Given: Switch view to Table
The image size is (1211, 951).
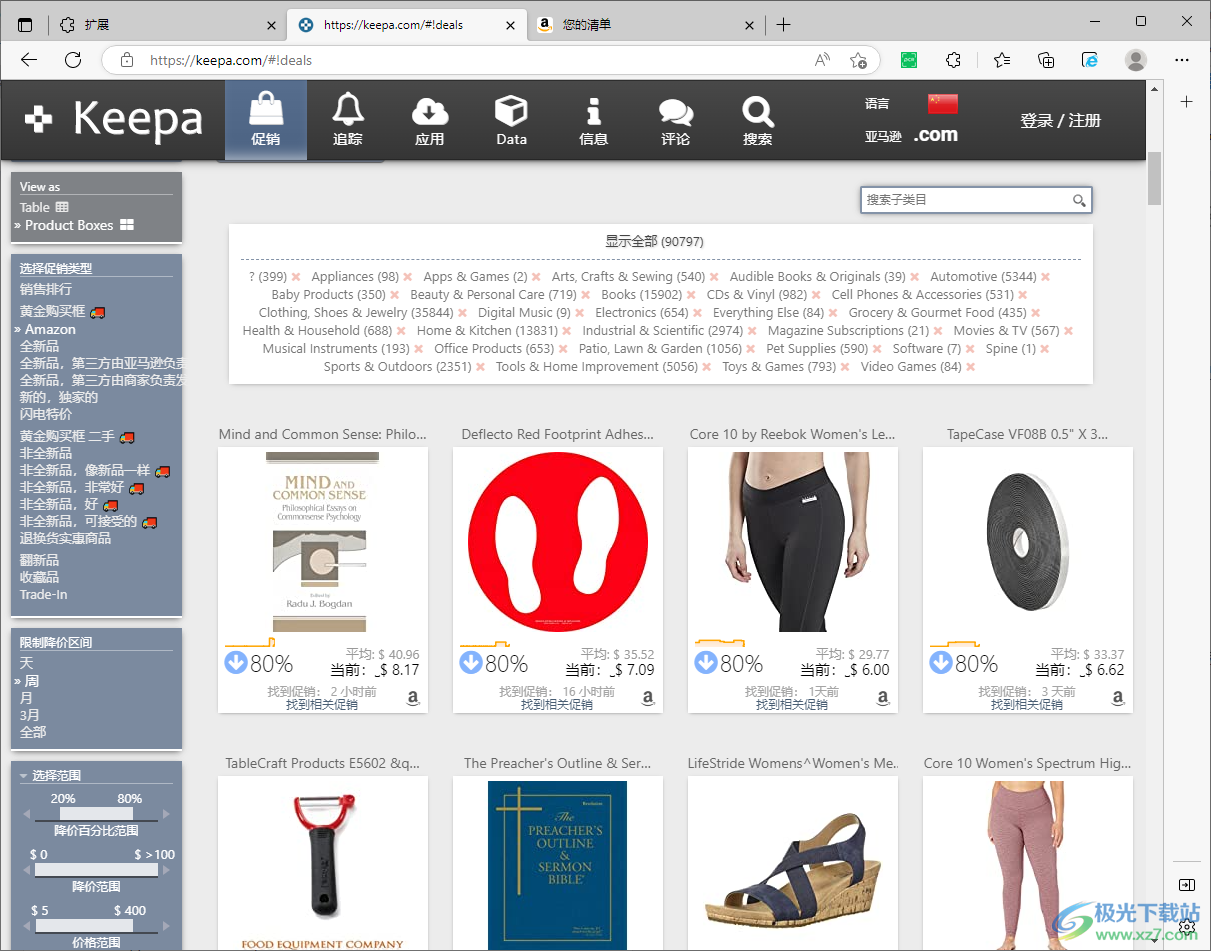Looking at the screenshot, I should [x=44, y=207].
